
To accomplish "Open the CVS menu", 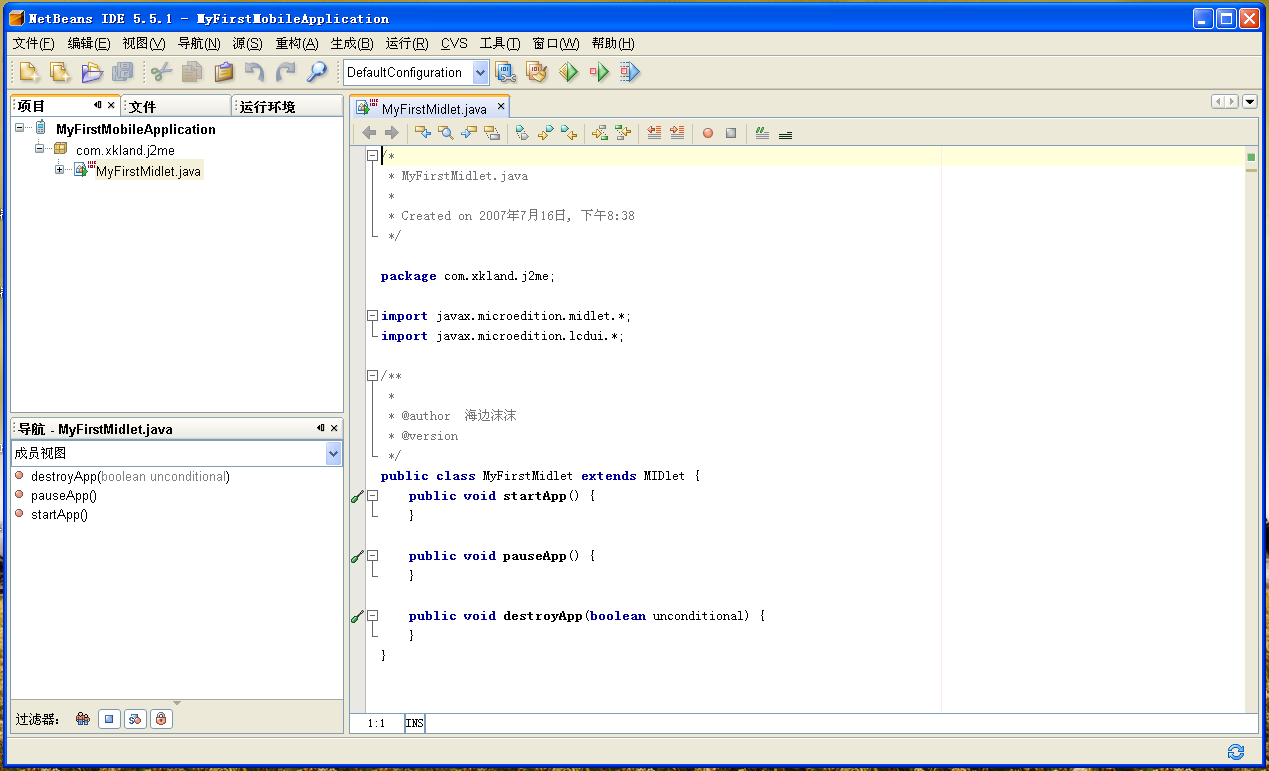I will point(454,43).
